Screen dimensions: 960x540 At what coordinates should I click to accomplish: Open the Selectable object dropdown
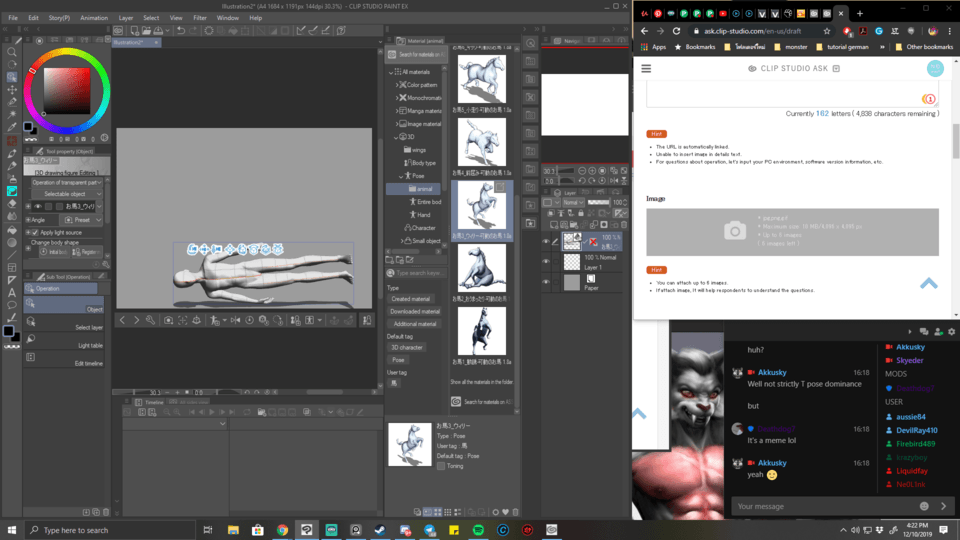pos(67,194)
